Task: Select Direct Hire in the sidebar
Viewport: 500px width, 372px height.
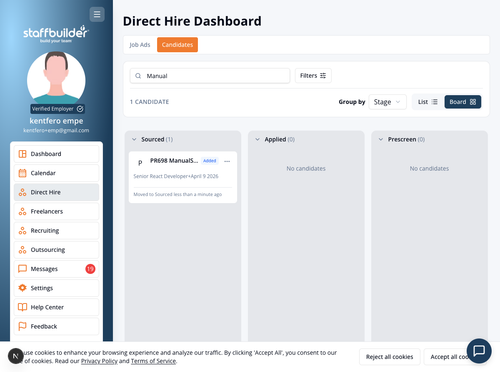Action: tap(56, 192)
